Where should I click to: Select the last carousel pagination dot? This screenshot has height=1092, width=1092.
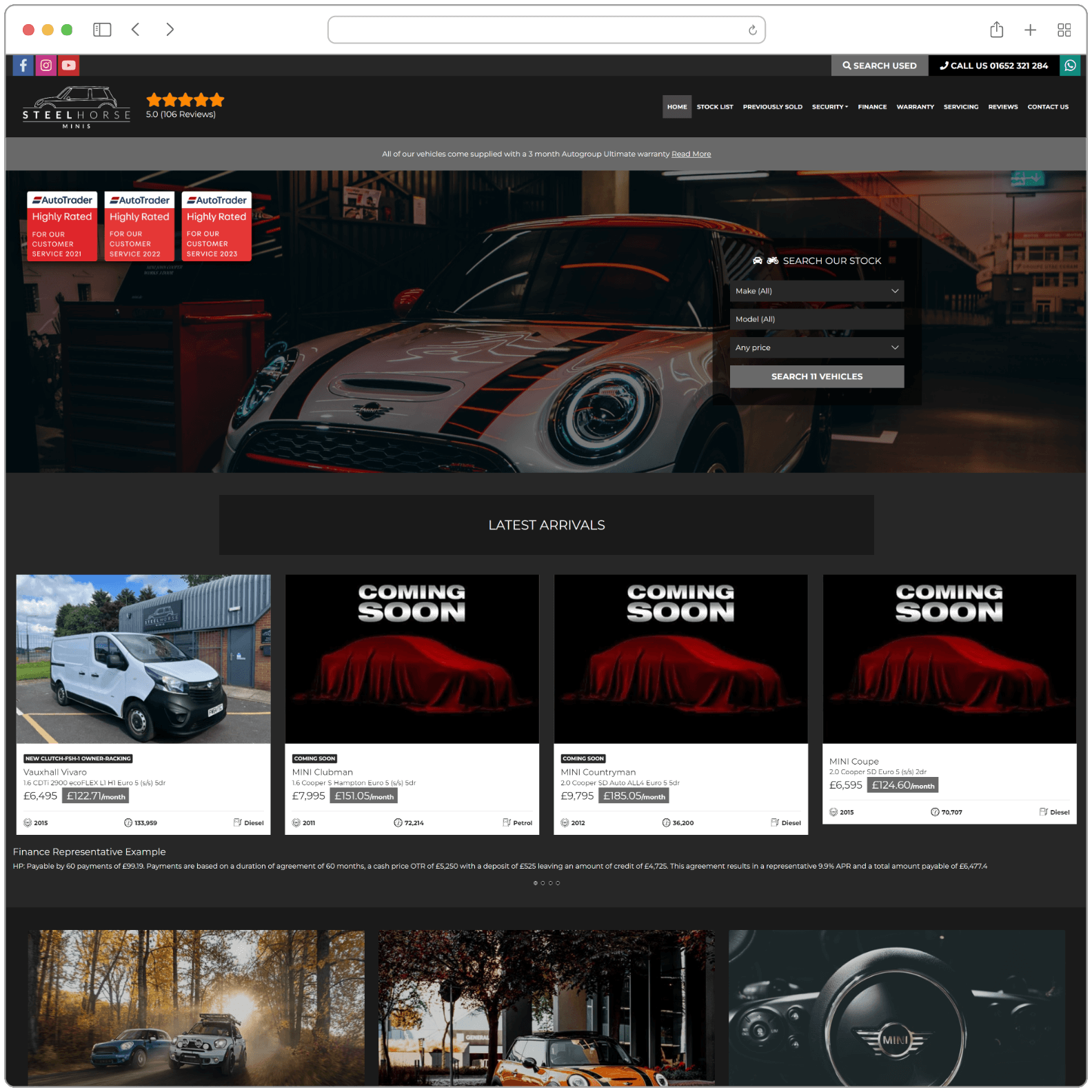click(x=558, y=883)
